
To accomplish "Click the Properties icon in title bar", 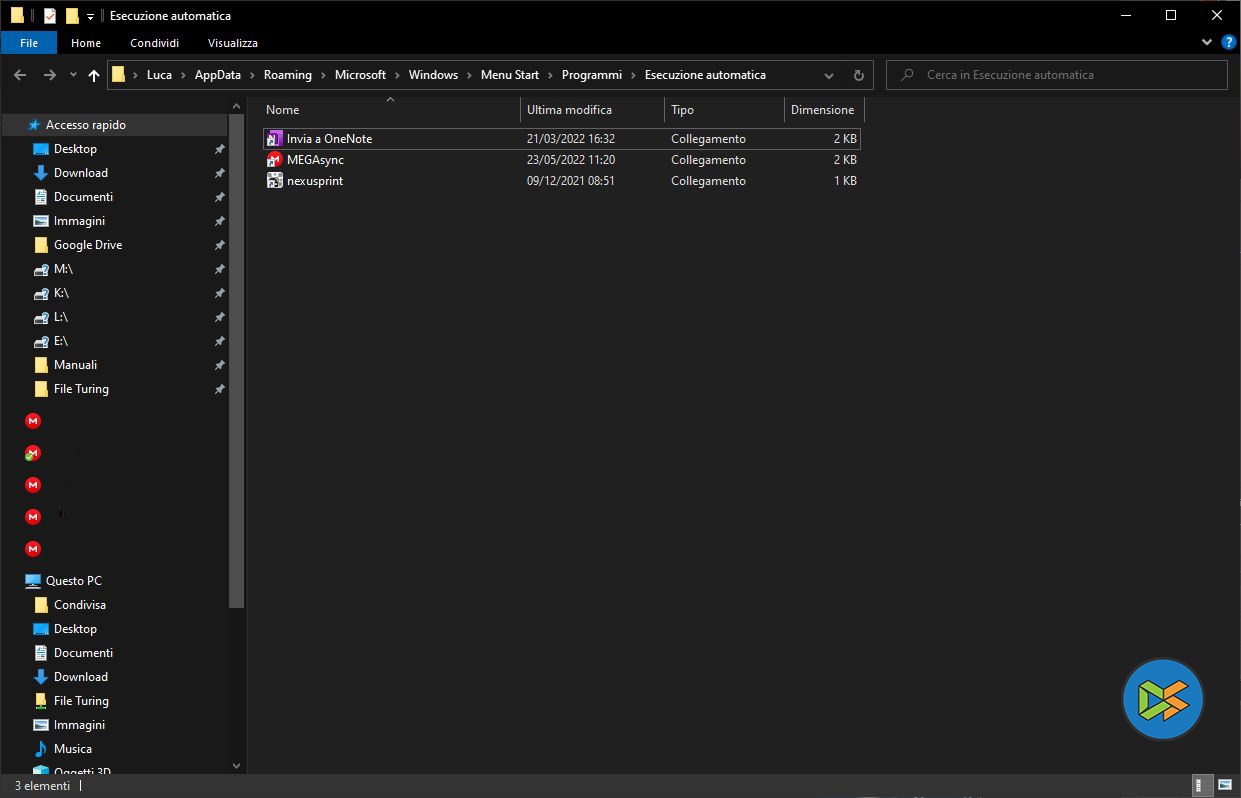I will (x=50, y=16).
